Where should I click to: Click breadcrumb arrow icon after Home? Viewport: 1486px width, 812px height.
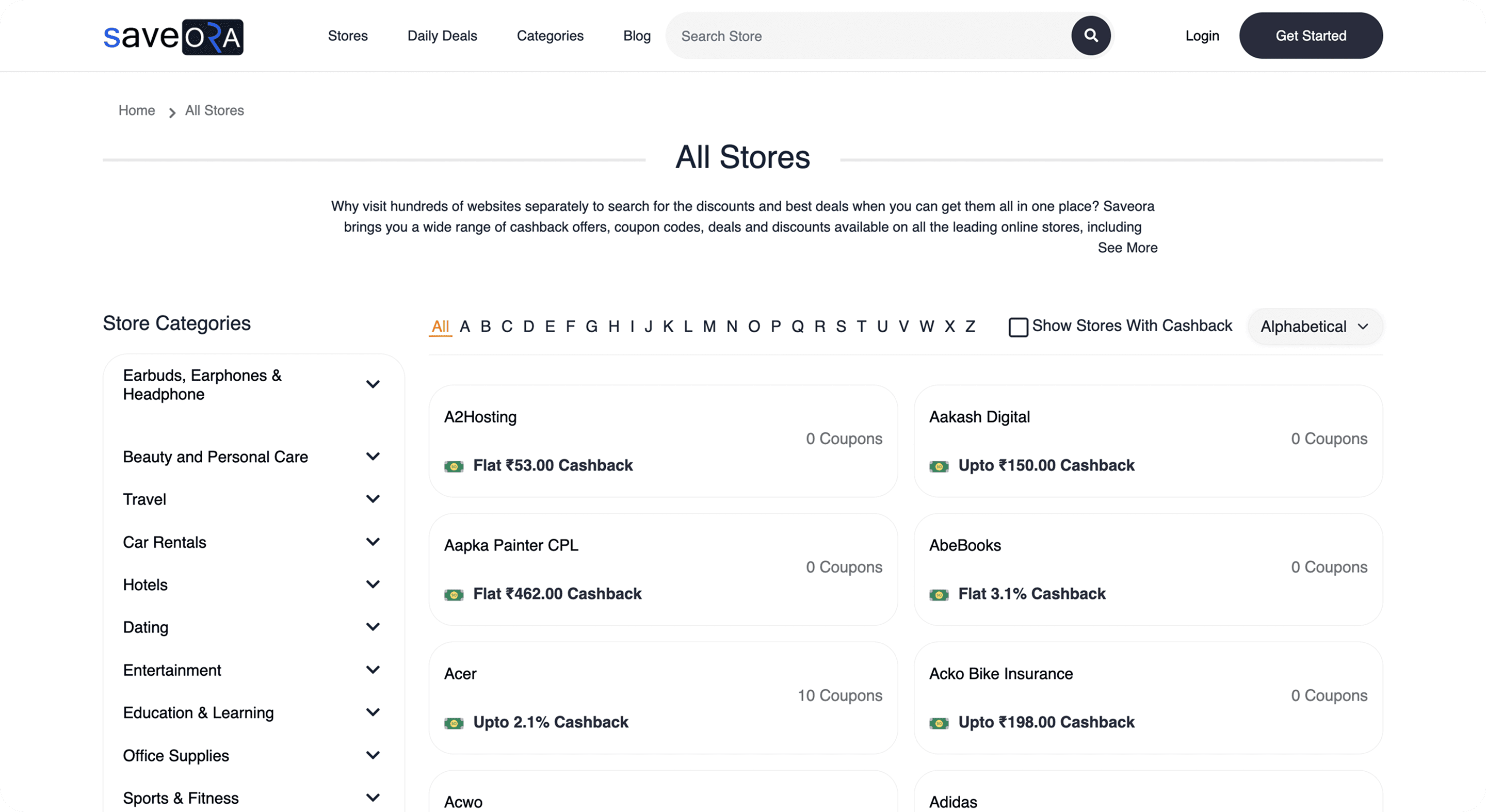point(171,112)
